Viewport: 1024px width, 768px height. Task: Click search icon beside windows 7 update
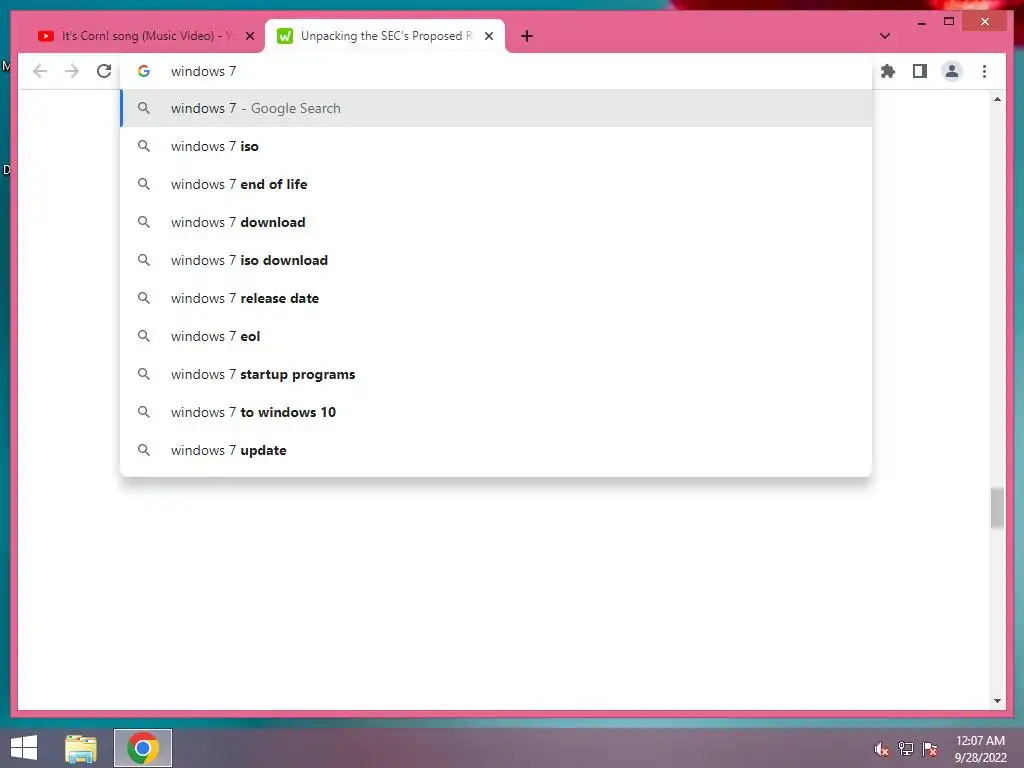[x=144, y=450]
